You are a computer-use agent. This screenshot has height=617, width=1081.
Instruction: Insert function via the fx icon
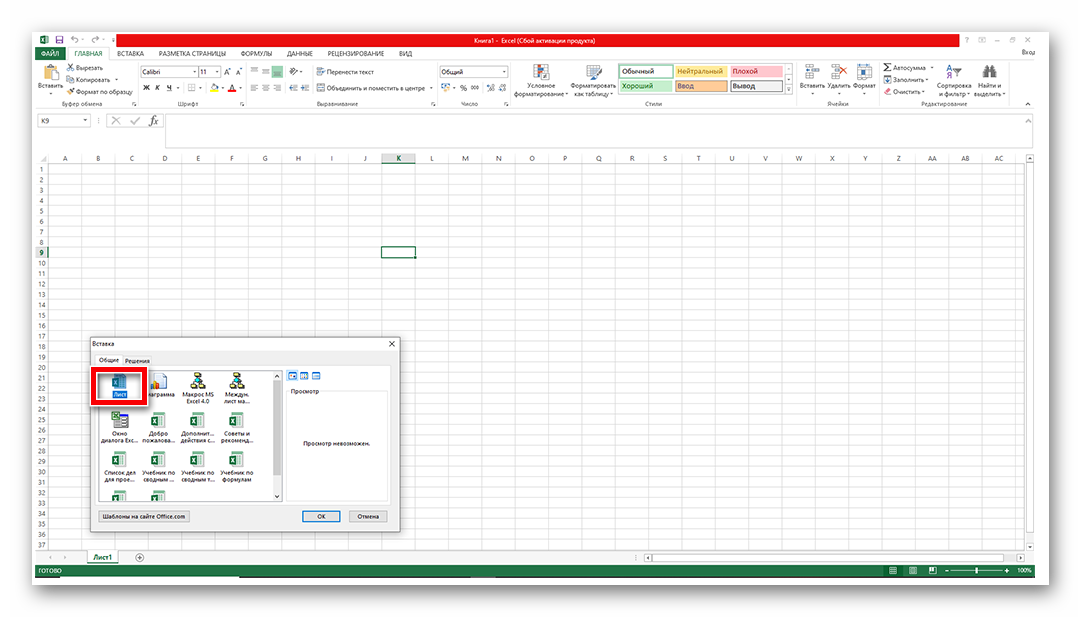(x=154, y=121)
